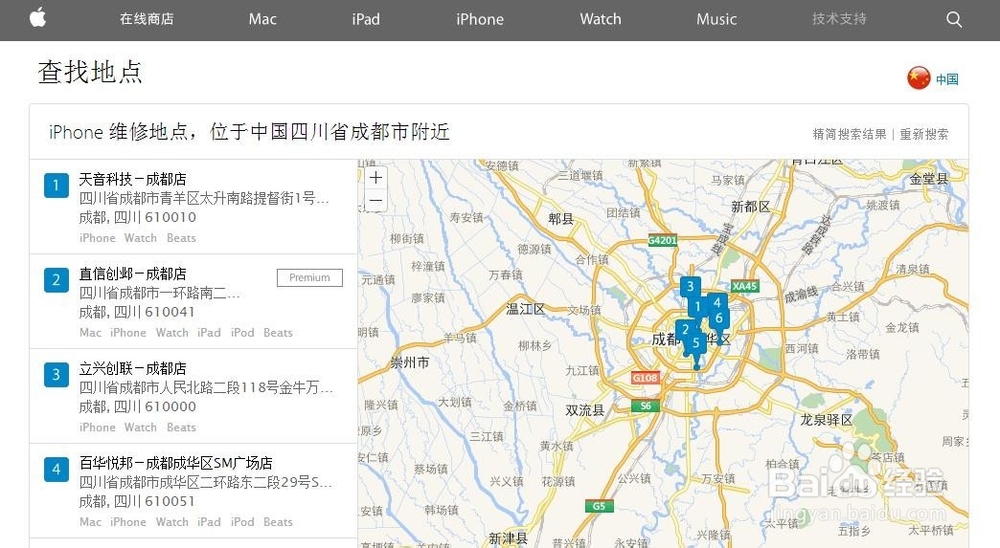
Task: Open the Music menu item
Action: [x=716, y=19]
